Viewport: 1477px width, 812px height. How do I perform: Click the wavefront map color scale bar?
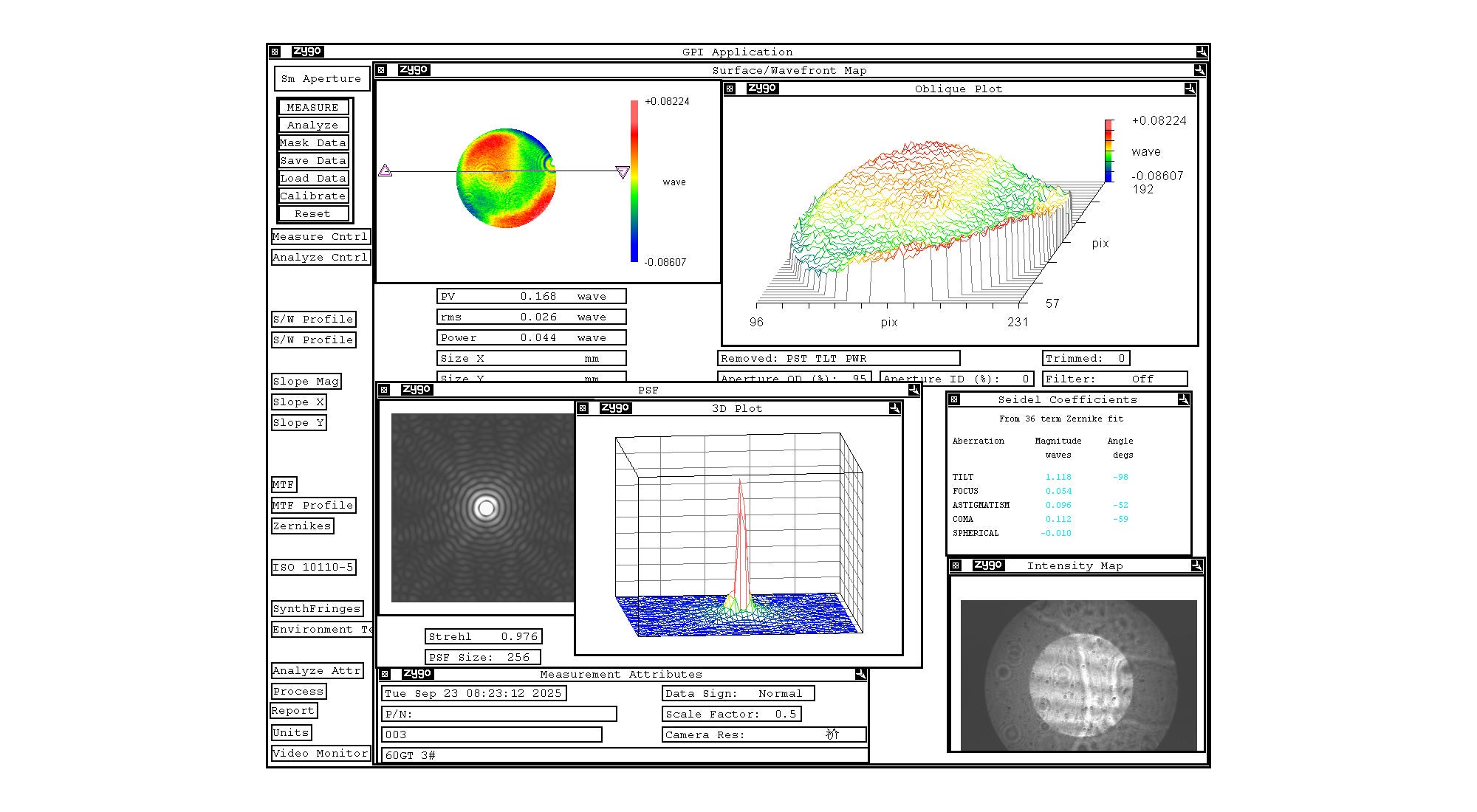point(634,181)
